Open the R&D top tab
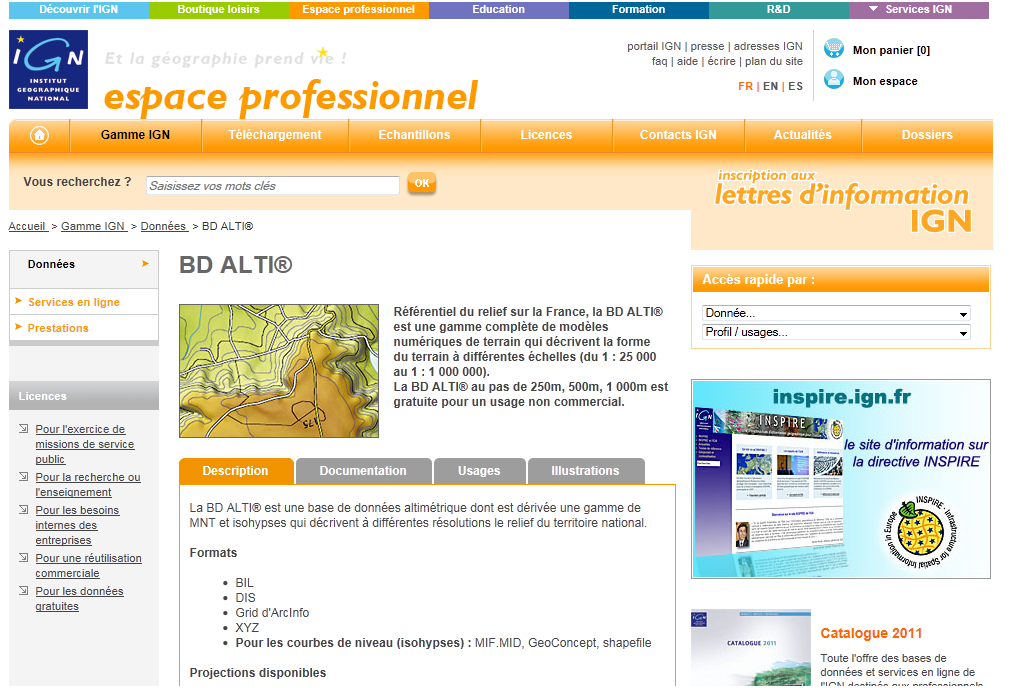The image size is (1020, 688). pos(779,9)
